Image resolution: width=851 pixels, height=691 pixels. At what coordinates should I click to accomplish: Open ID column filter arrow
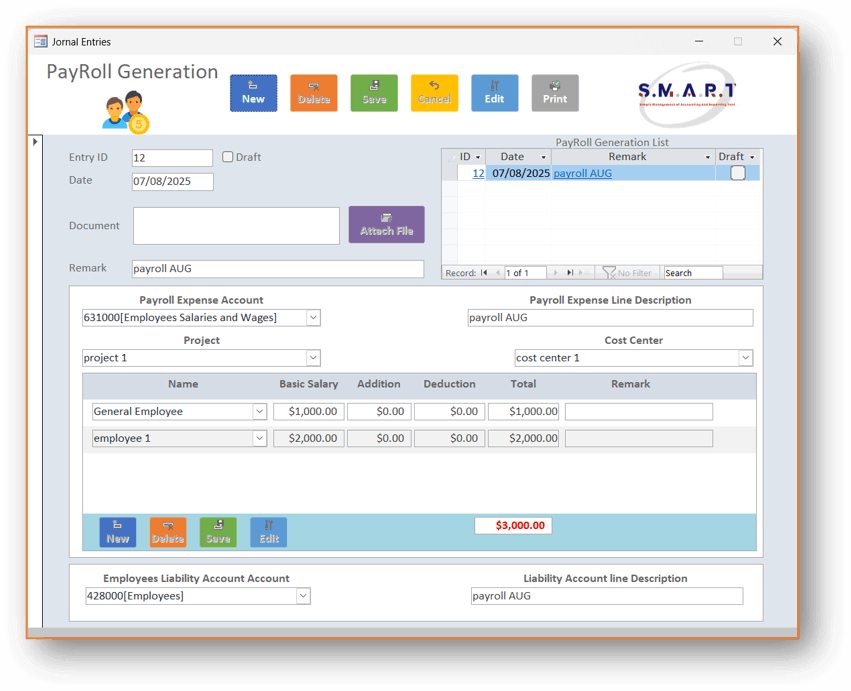pyautogui.click(x=478, y=157)
